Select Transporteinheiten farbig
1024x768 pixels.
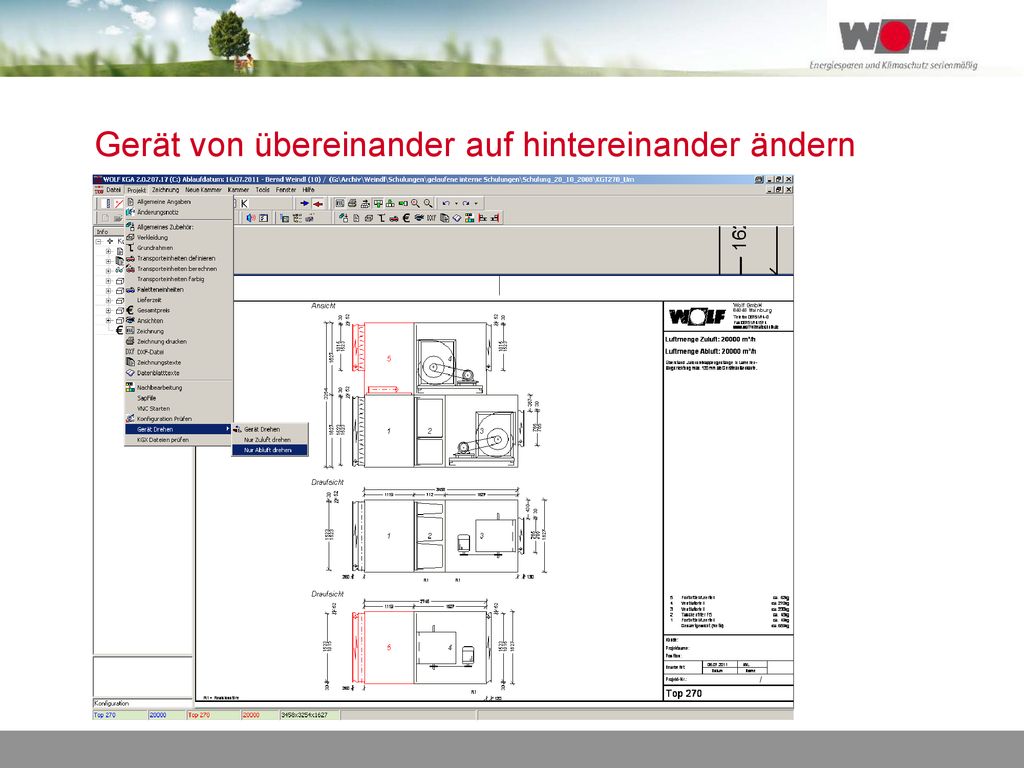178,279
